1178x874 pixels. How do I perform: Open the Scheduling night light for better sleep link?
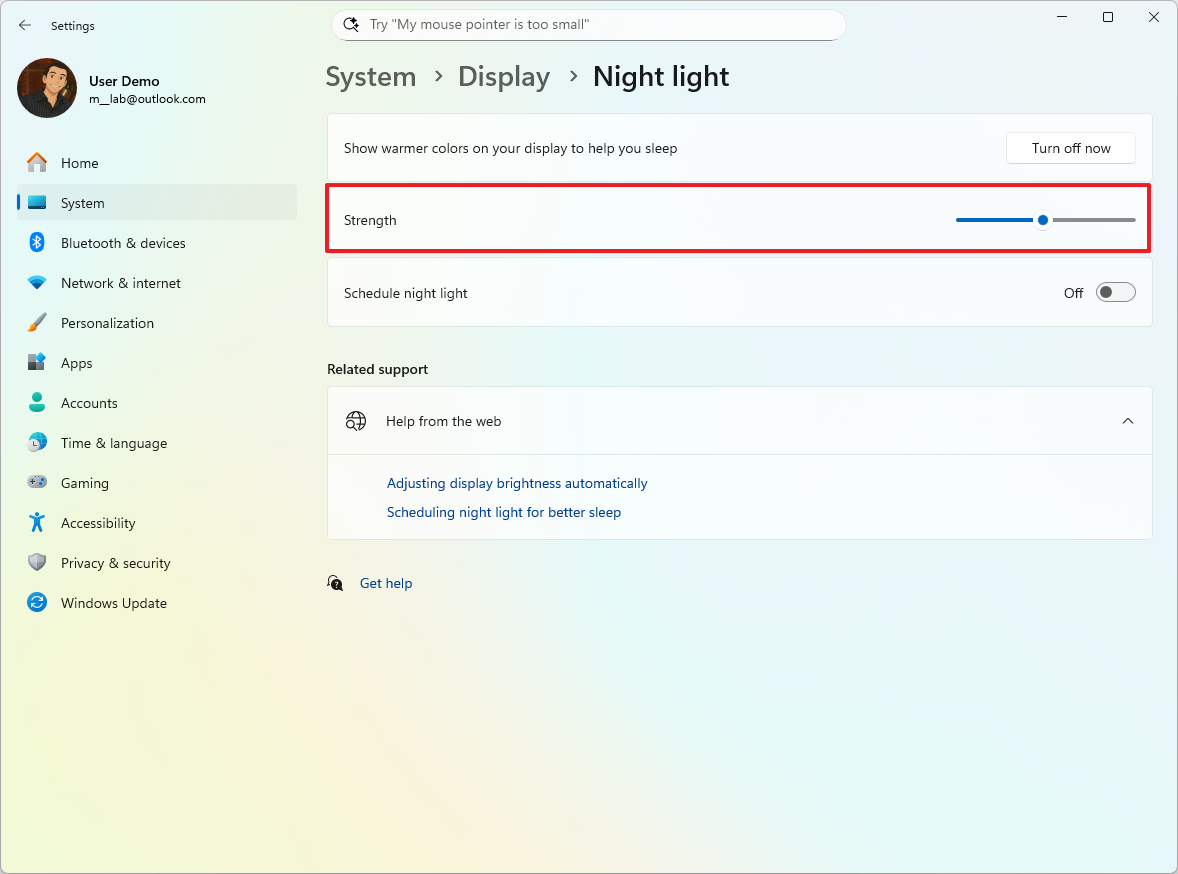504,511
